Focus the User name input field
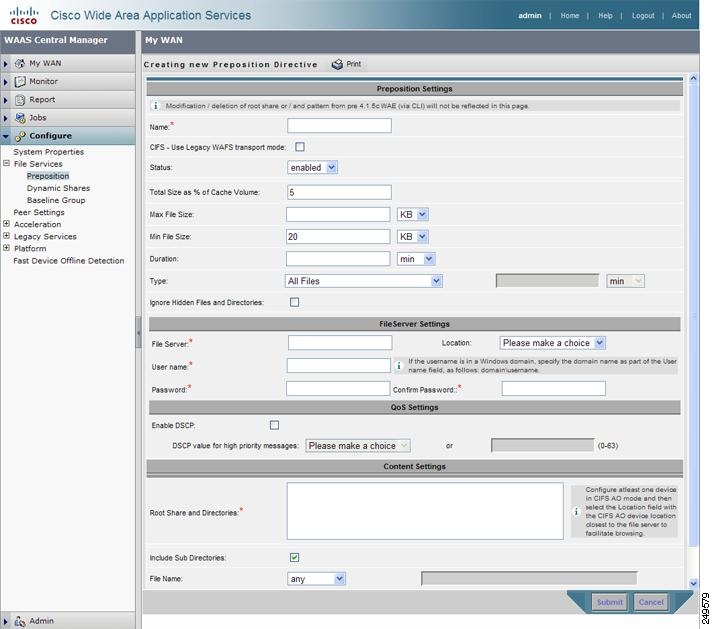The height and width of the screenshot is (629, 712). [338, 365]
